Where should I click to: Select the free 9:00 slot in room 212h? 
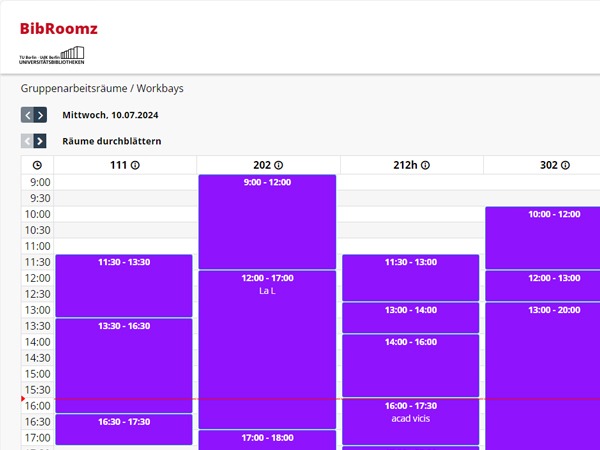[412, 182]
